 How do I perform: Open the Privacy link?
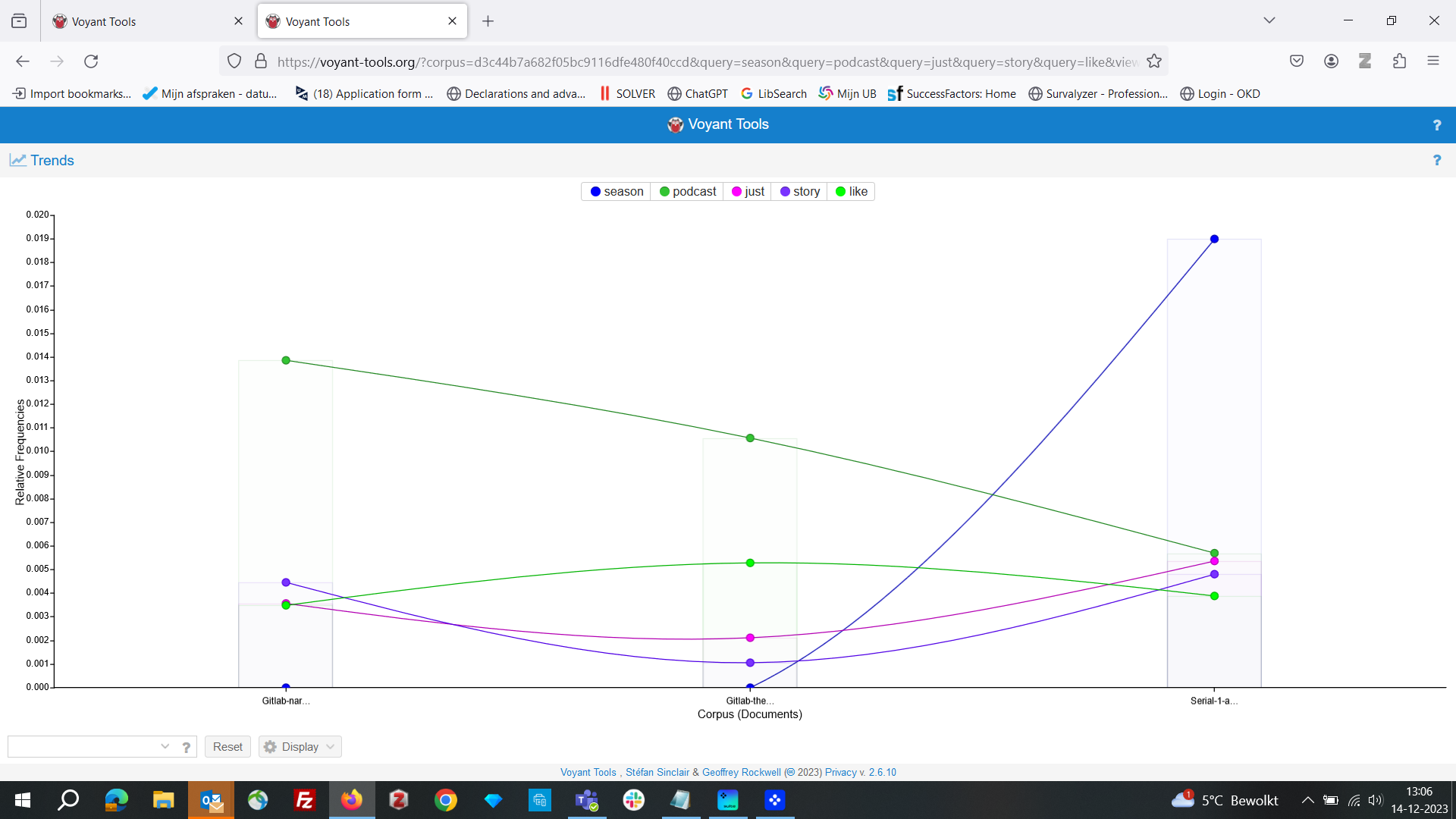coord(840,773)
